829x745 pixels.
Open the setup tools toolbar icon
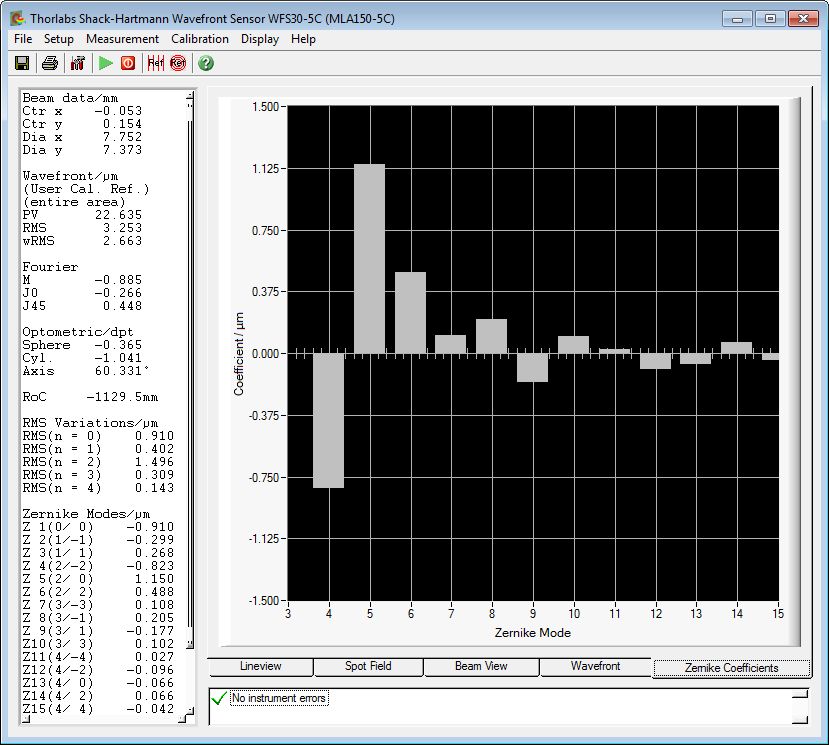pos(77,63)
